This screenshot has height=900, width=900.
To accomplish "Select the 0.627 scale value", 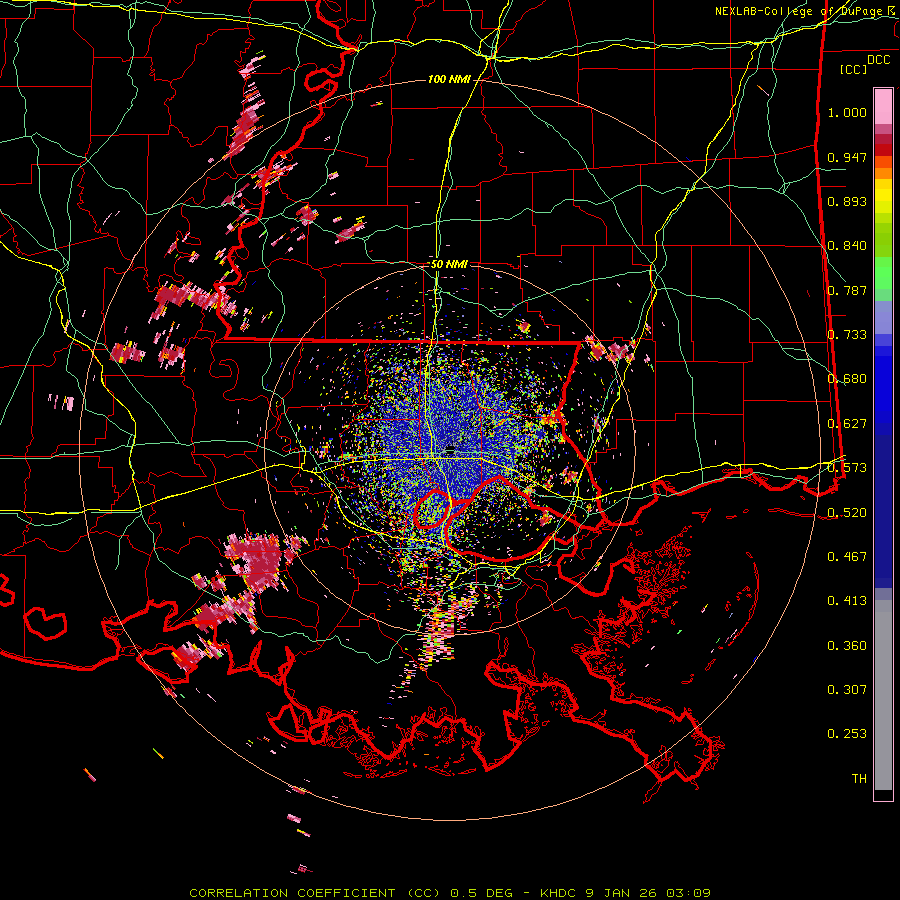I will point(847,424).
